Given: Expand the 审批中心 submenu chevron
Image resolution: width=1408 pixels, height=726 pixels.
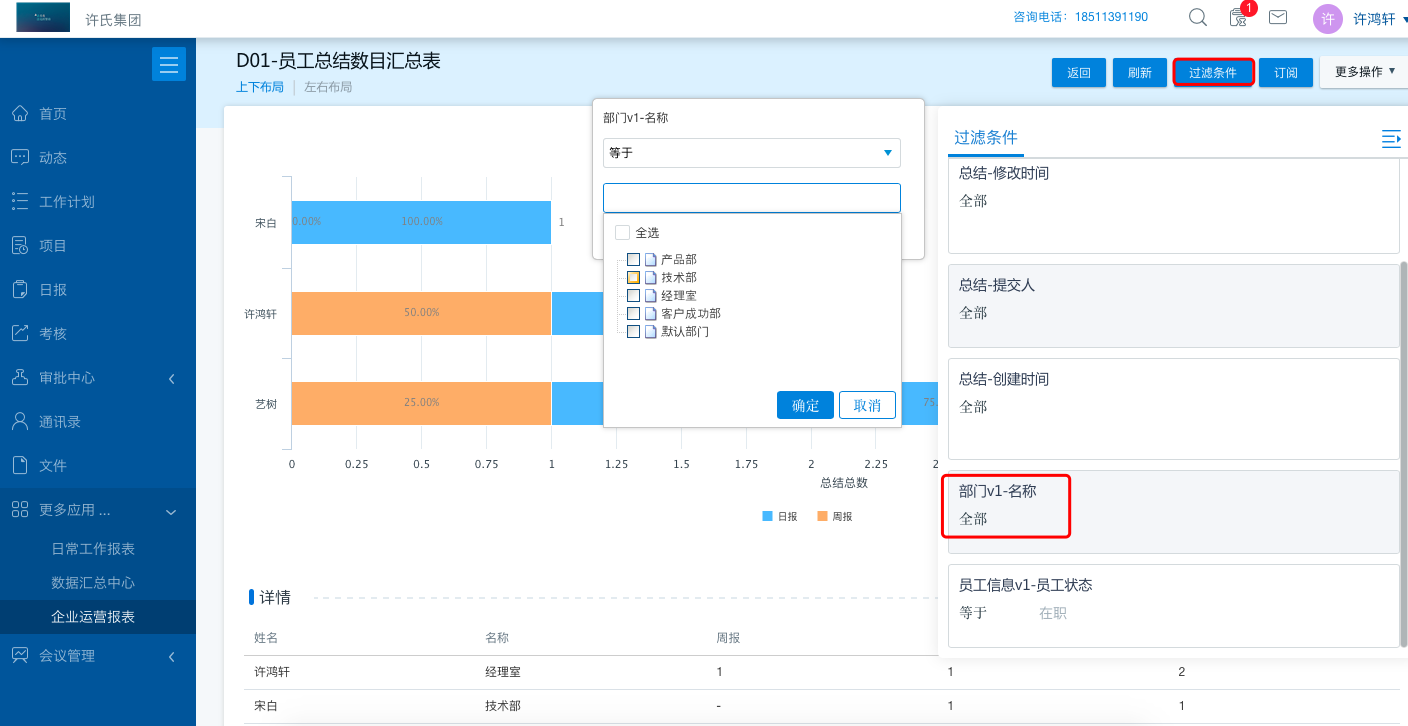Looking at the screenshot, I should (171, 378).
